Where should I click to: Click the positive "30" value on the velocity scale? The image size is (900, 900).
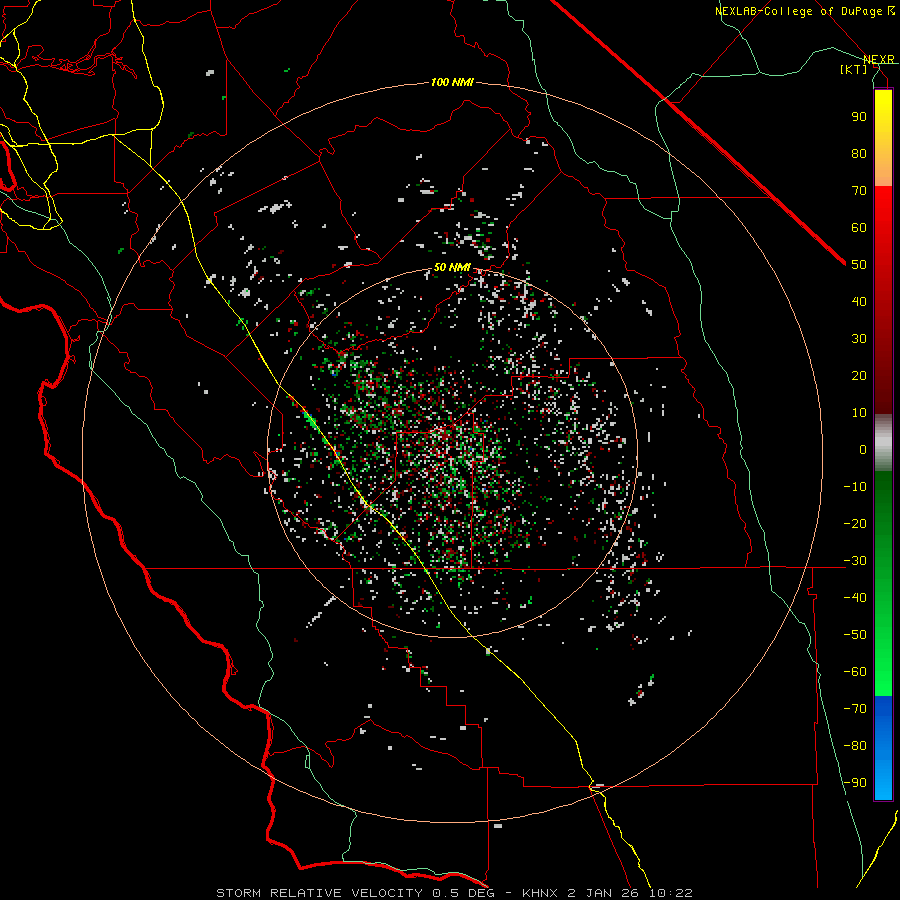pos(859,339)
